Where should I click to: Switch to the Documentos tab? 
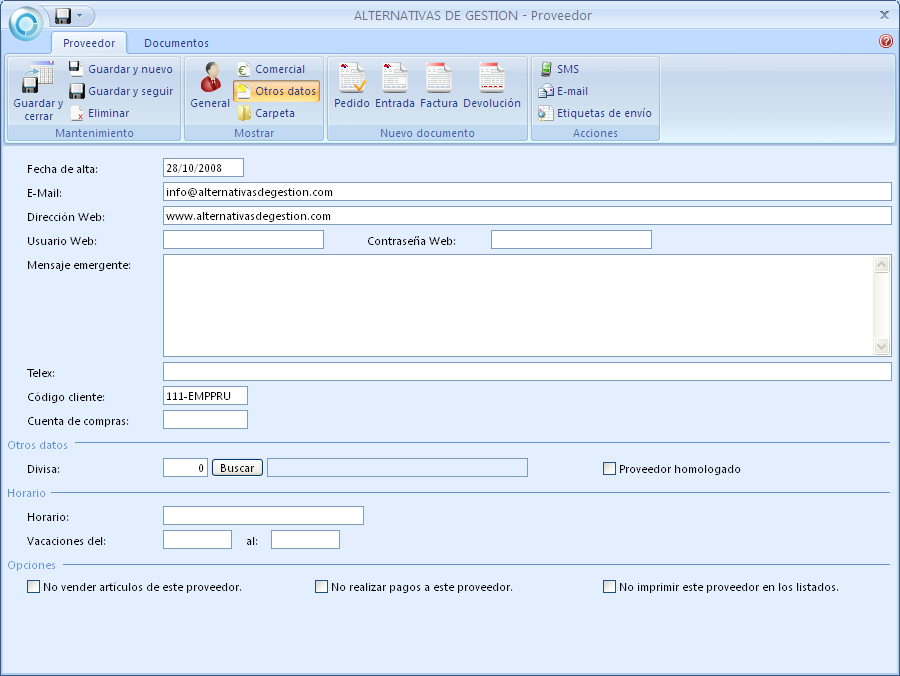tap(176, 43)
